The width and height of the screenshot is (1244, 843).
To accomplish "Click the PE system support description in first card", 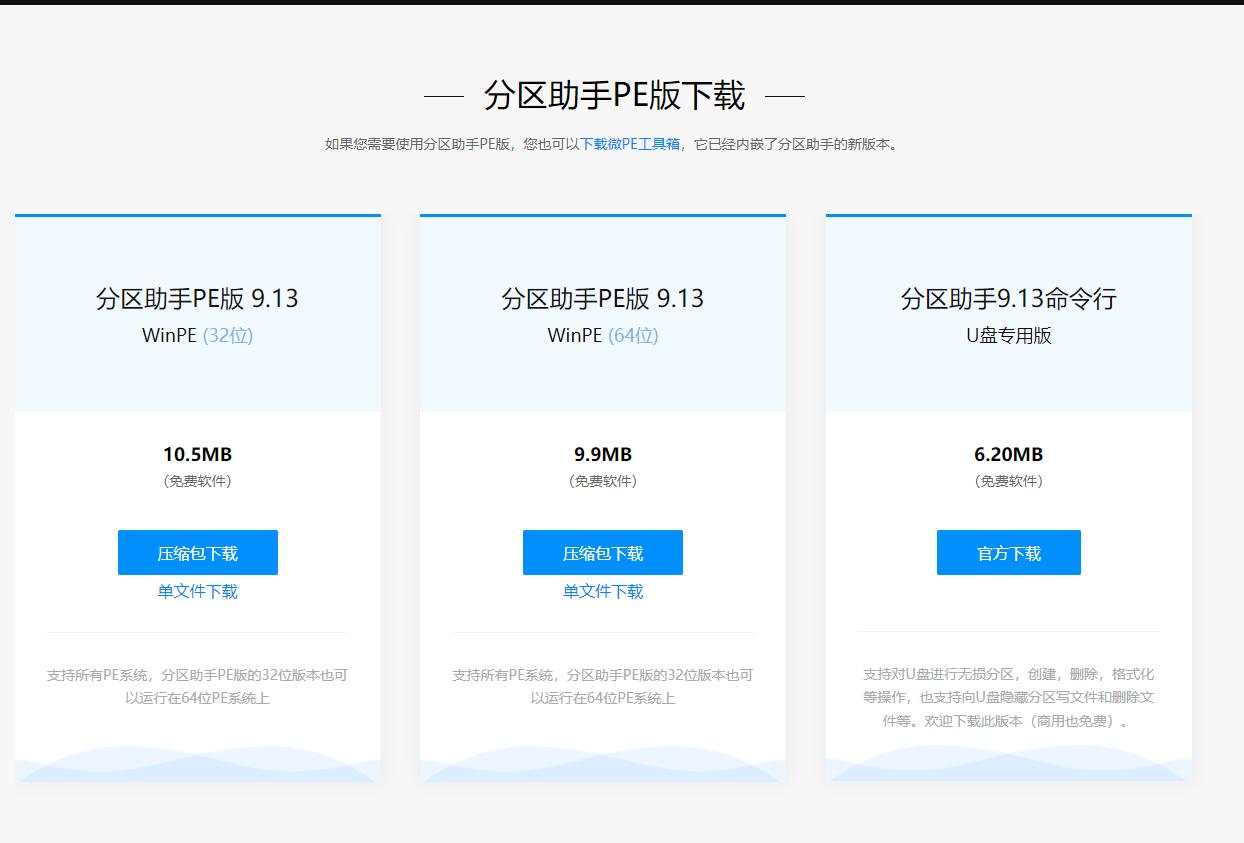I will (197, 686).
